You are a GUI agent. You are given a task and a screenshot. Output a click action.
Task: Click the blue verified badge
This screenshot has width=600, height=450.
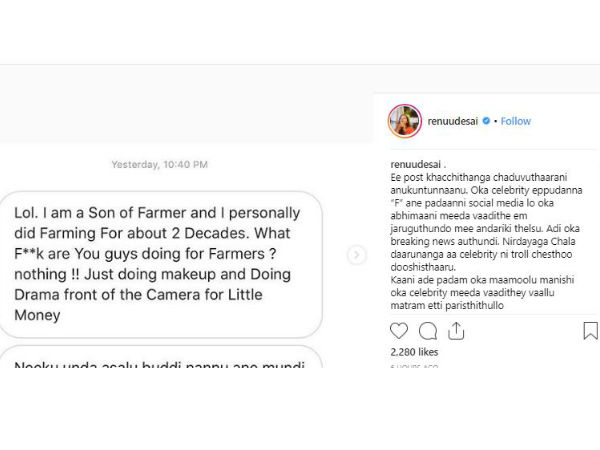[487, 122]
